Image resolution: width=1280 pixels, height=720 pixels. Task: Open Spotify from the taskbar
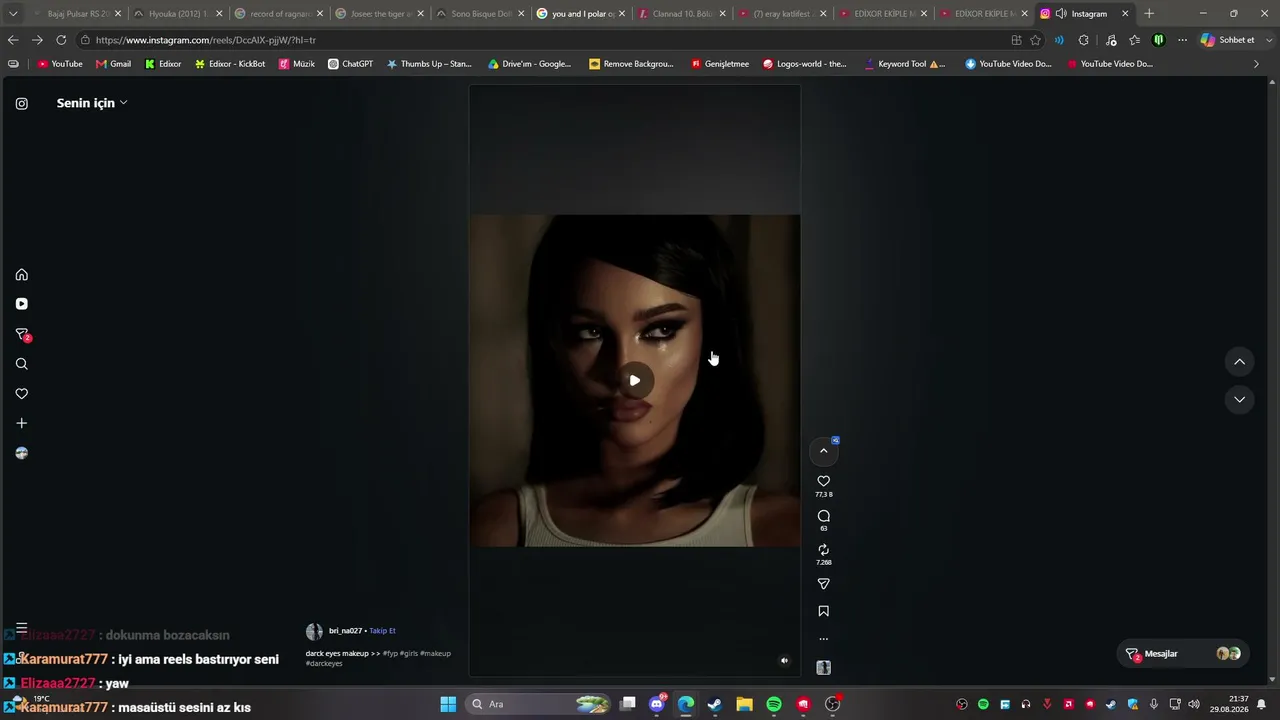[x=774, y=704]
